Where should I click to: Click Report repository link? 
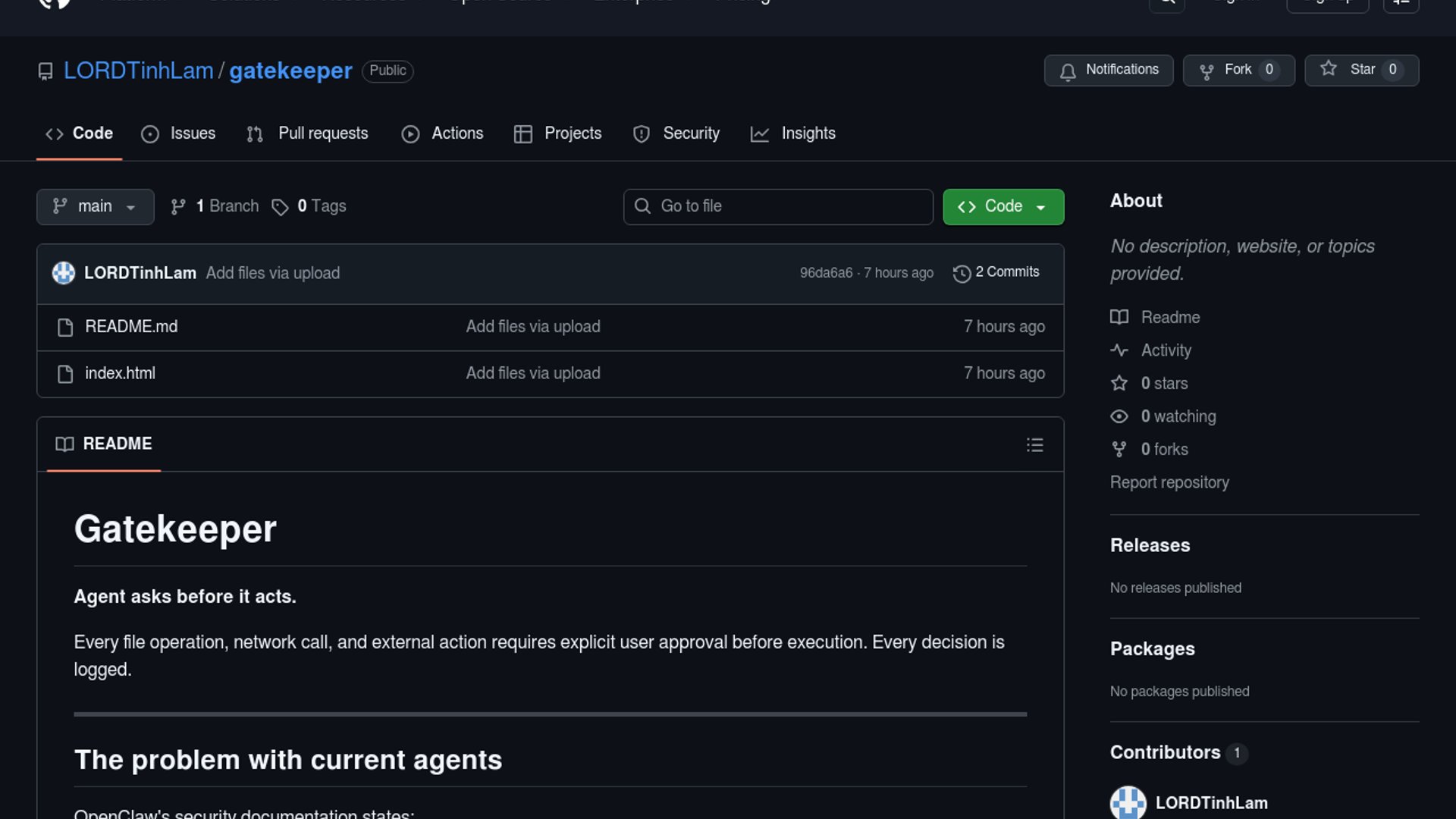(x=1169, y=482)
